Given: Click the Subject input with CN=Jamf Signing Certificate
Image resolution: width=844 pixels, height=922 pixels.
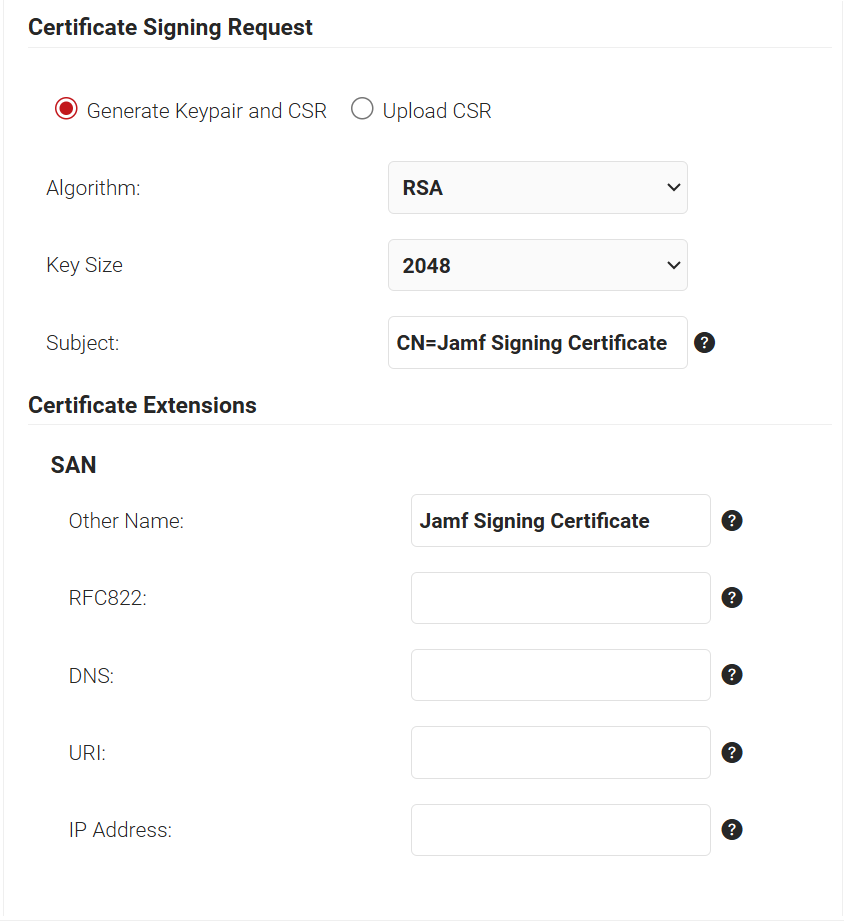Looking at the screenshot, I should pyautogui.click(x=537, y=343).
